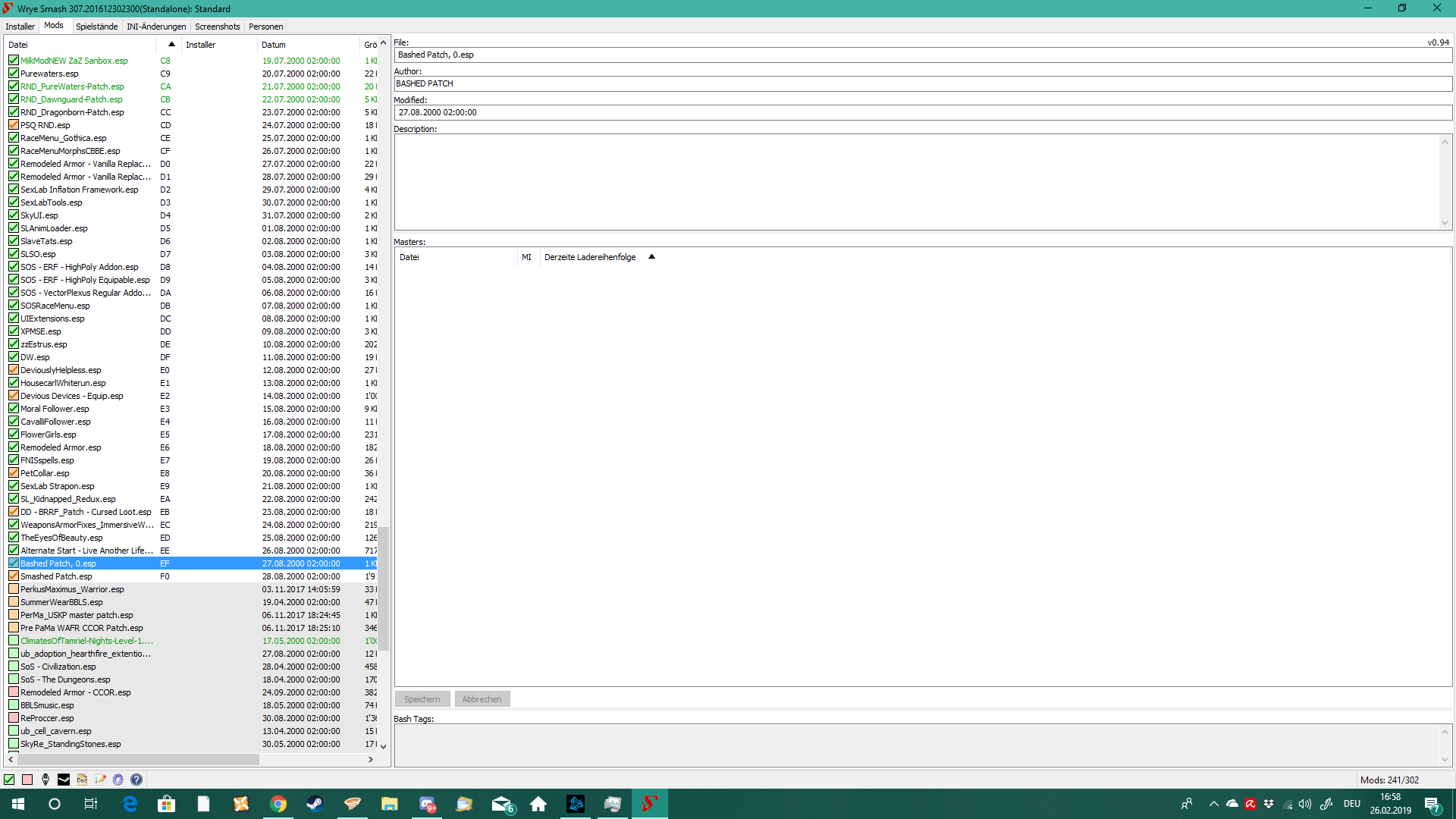This screenshot has width=1456, height=819.
Task: Click the mod list scroll down arrow
Action: pos(384,746)
